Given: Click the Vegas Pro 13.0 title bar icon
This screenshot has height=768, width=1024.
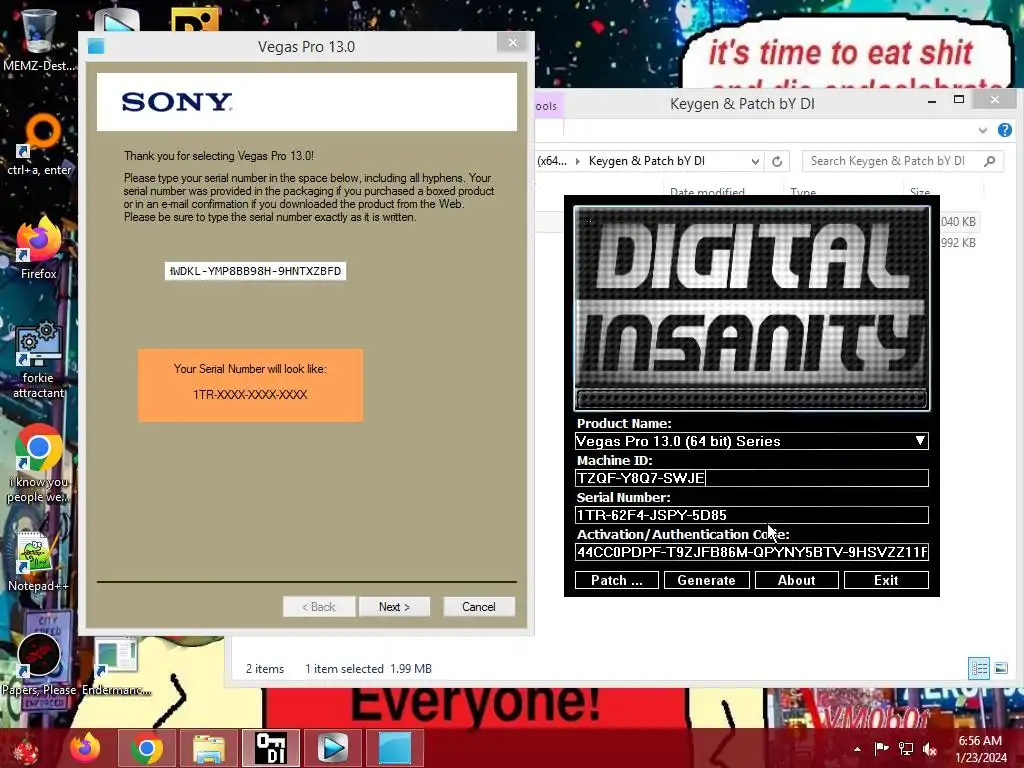Looking at the screenshot, I should tap(96, 46).
